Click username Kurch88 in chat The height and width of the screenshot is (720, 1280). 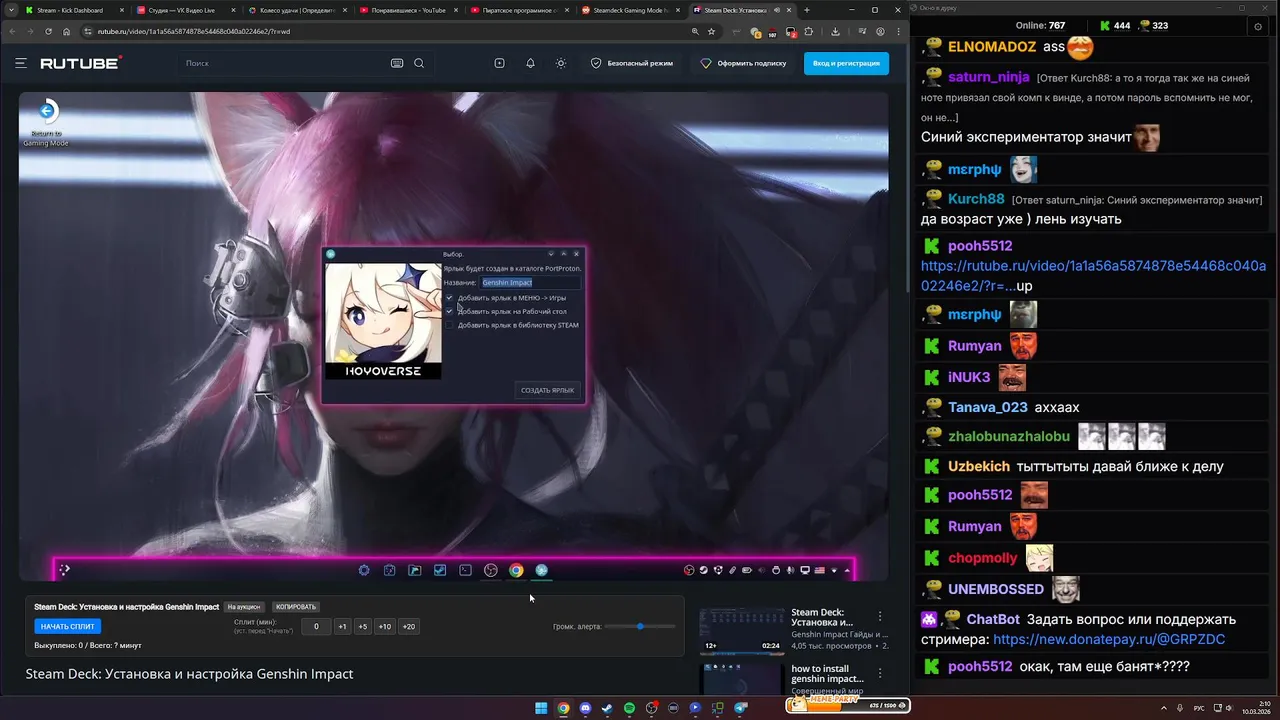click(x=976, y=199)
